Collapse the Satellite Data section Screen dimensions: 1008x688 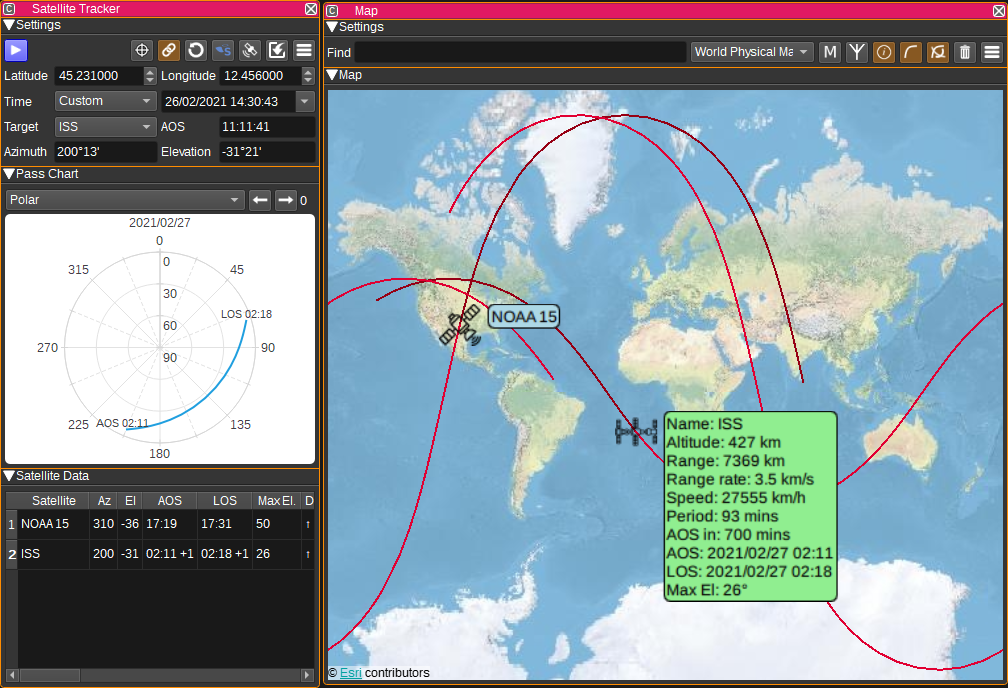9,476
